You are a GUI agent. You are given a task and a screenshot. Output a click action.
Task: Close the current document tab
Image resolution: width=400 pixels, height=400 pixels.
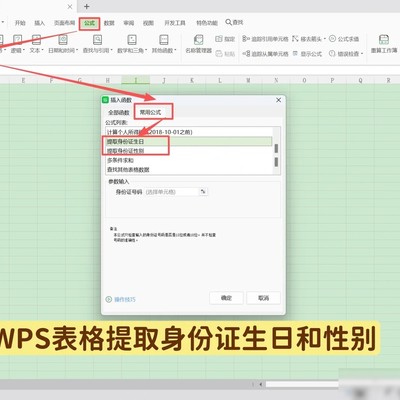[x=70, y=6]
